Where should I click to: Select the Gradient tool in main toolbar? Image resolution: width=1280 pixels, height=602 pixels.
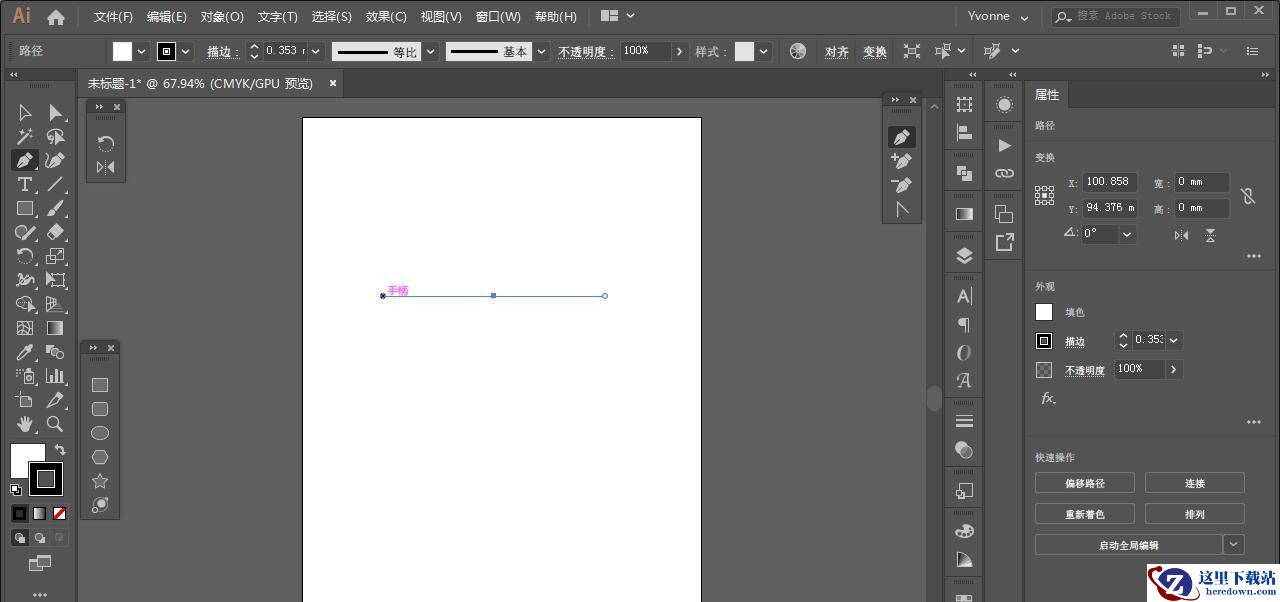coord(56,328)
